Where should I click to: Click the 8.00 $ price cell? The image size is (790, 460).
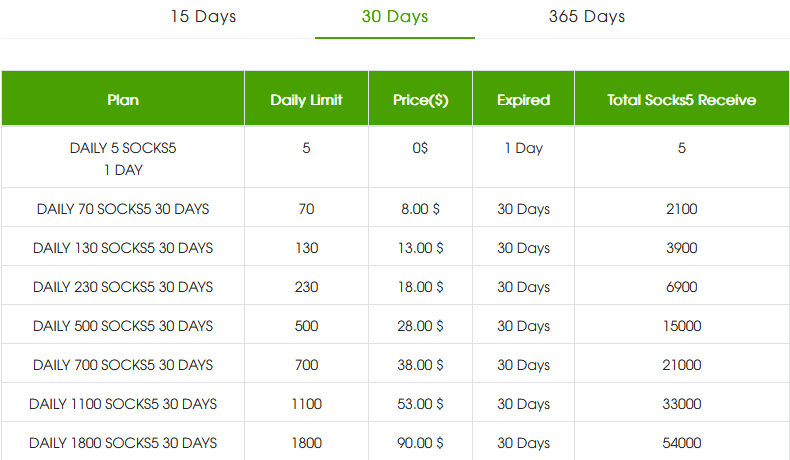[x=420, y=209]
